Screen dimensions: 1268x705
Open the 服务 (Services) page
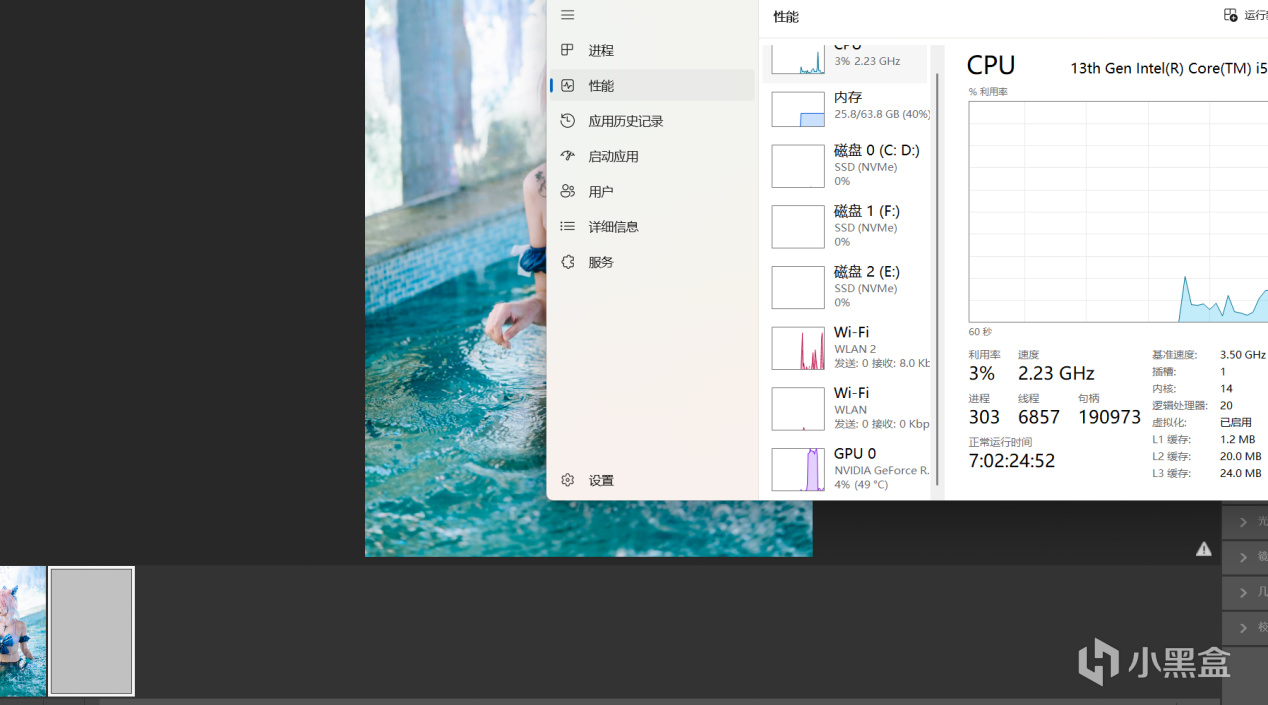pyautogui.click(x=652, y=262)
